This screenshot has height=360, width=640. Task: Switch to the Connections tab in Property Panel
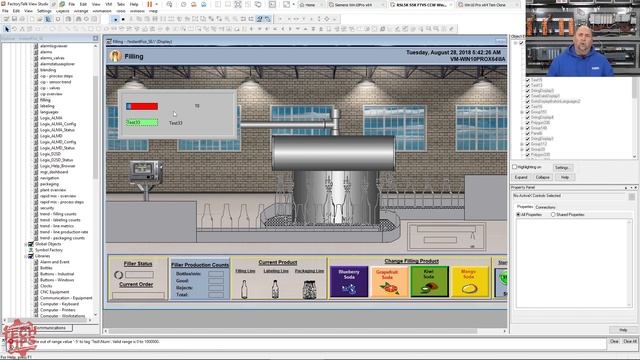coord(545,207)
